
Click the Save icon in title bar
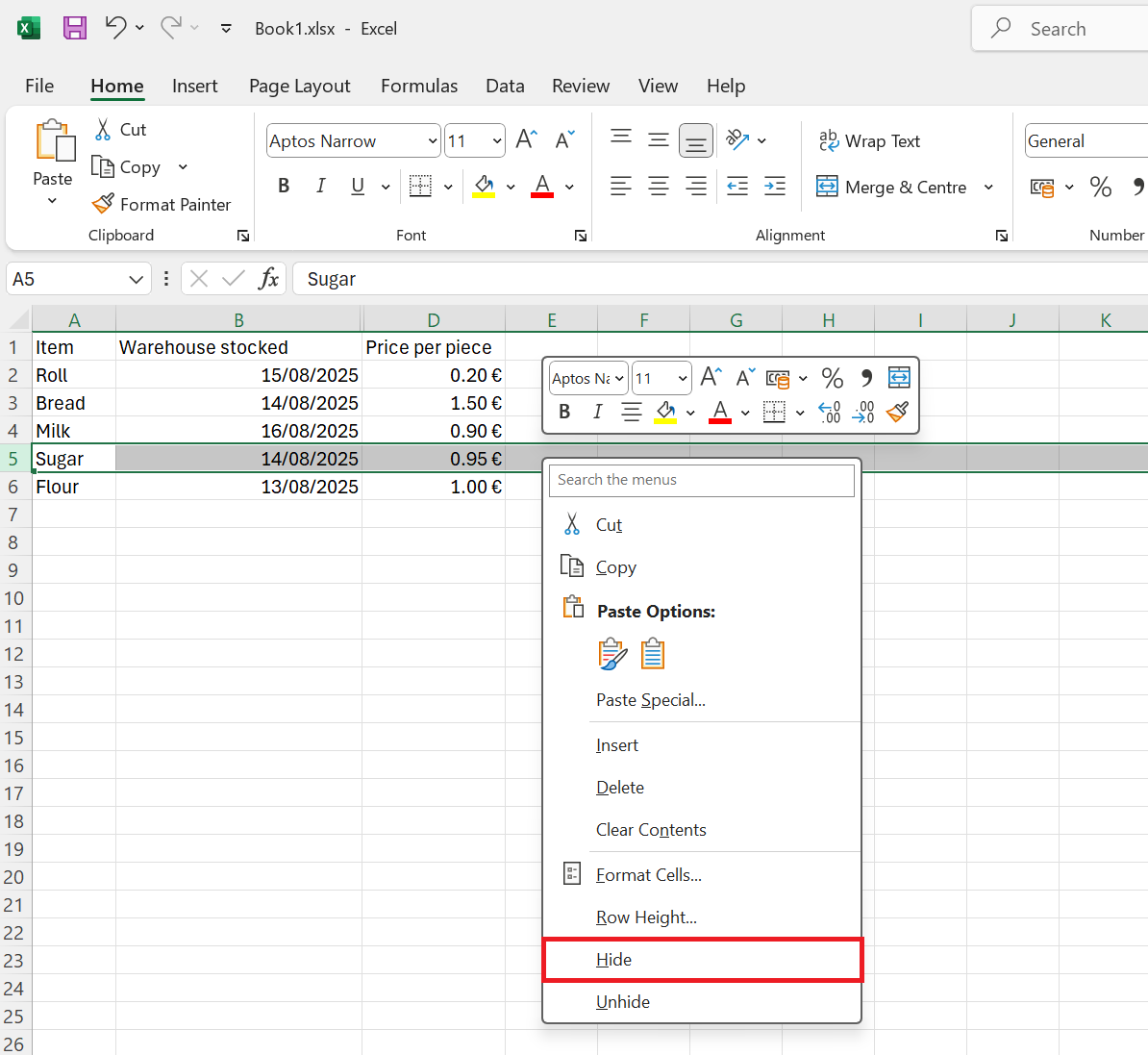(x=75, y=29)
